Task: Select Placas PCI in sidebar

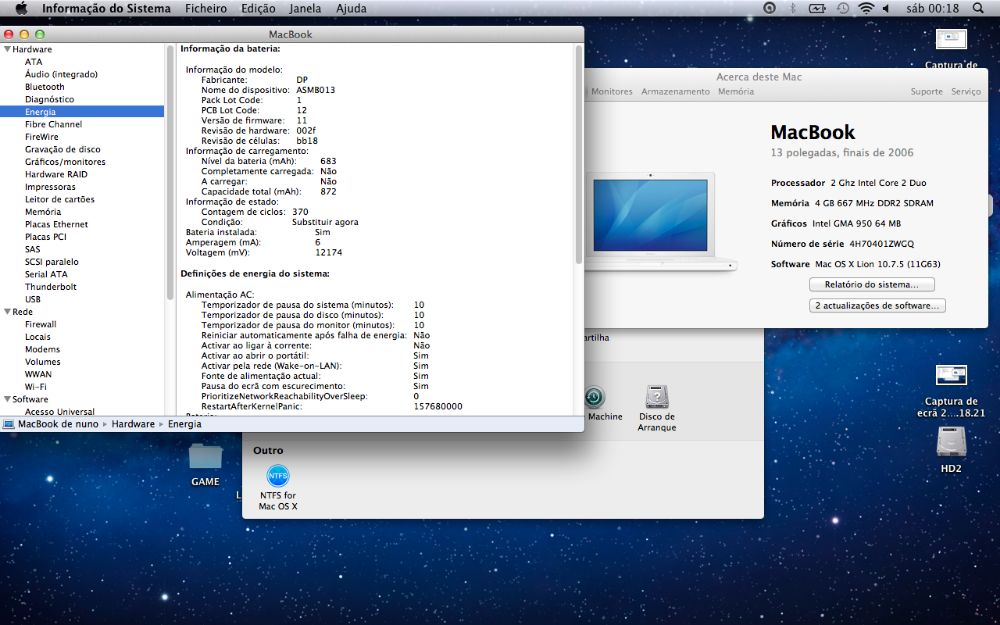Action: pos(46,237)
